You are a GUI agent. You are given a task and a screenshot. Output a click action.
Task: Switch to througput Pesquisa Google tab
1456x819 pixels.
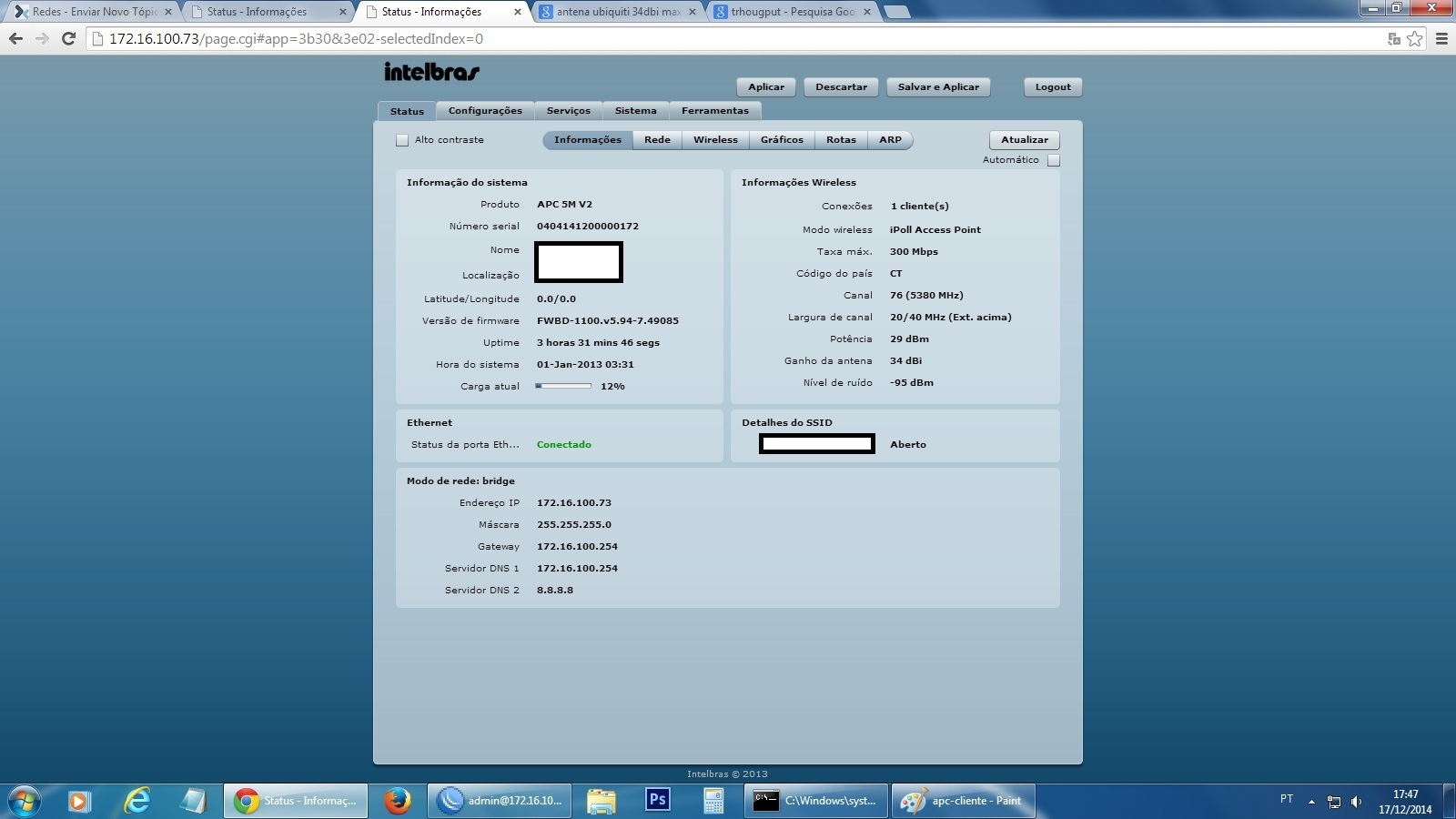793,12
